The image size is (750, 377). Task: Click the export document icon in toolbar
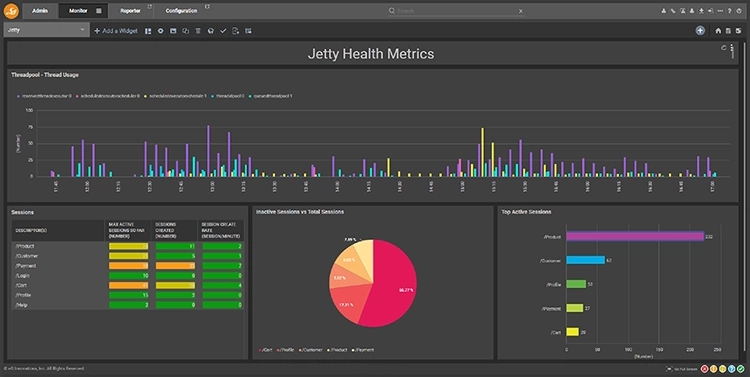click(235, 31)
